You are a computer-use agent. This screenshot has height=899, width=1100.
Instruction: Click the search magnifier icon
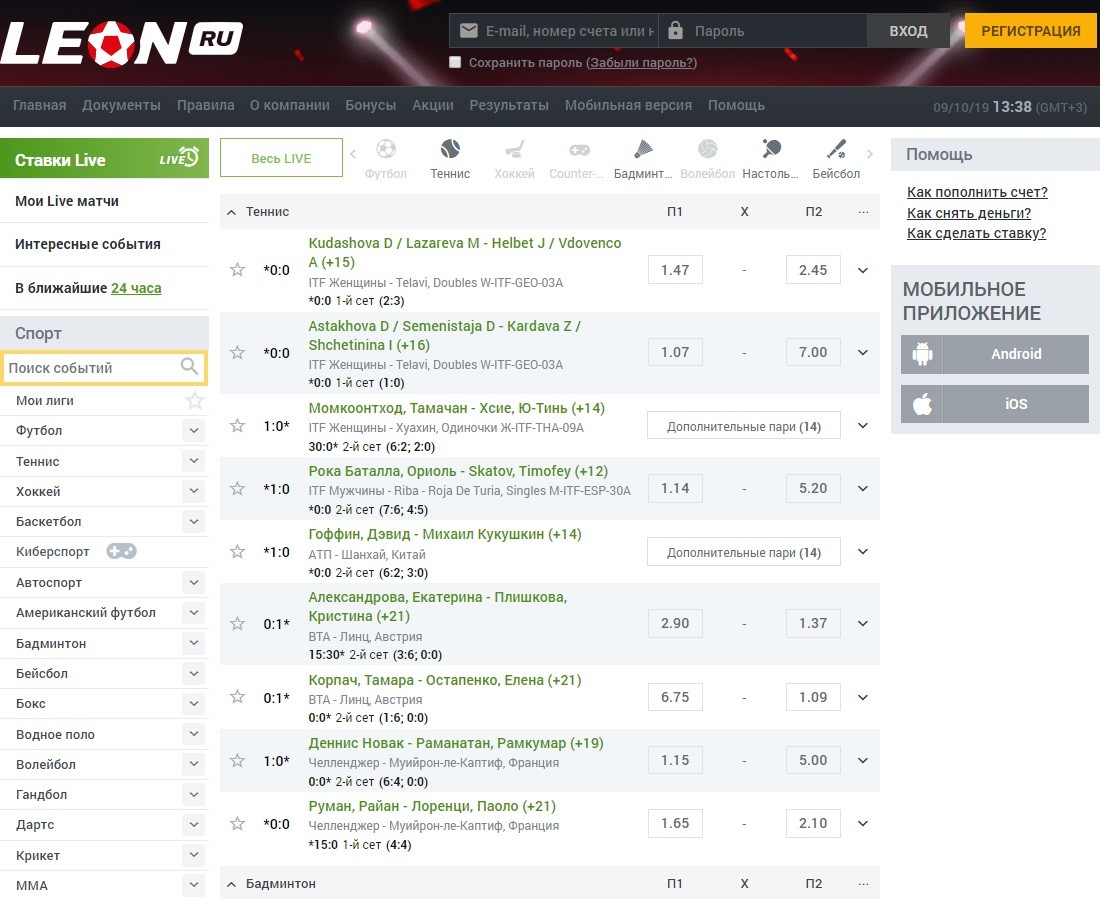189,366
